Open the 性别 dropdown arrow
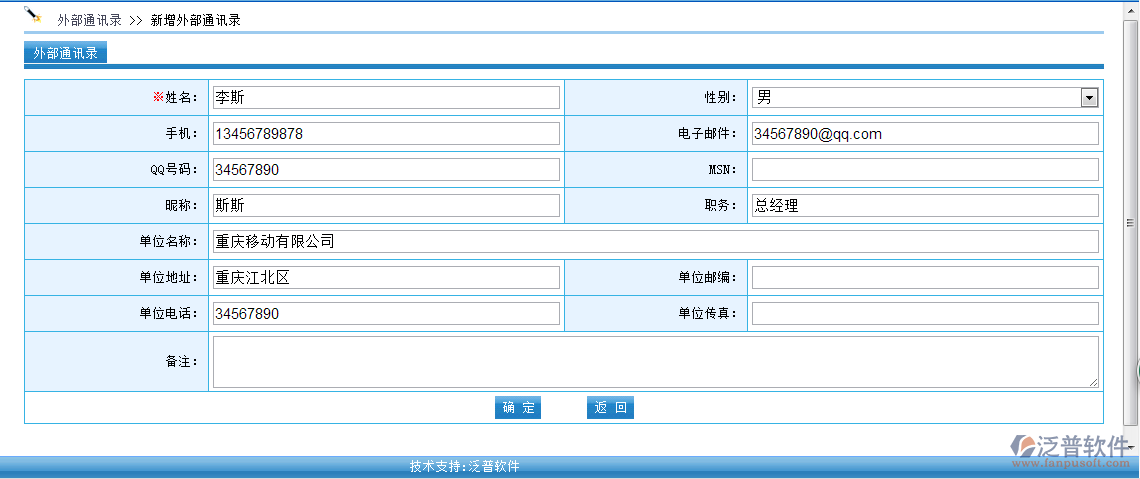 [1088, 97]
